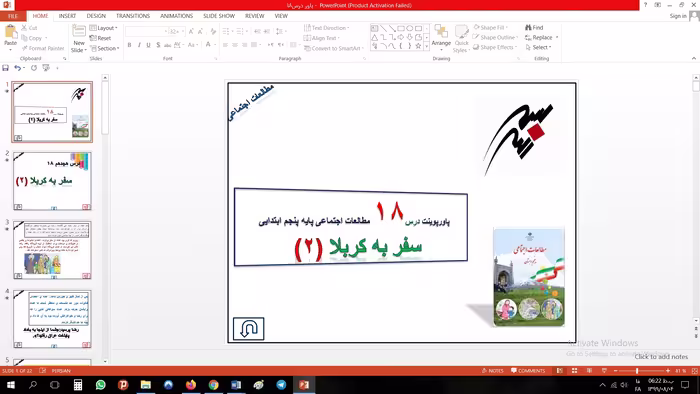Image resolution: width=700 pixels, height=394 pixels.
Task: Click the return arrow action button on slide
Action: tap(249, 329)
